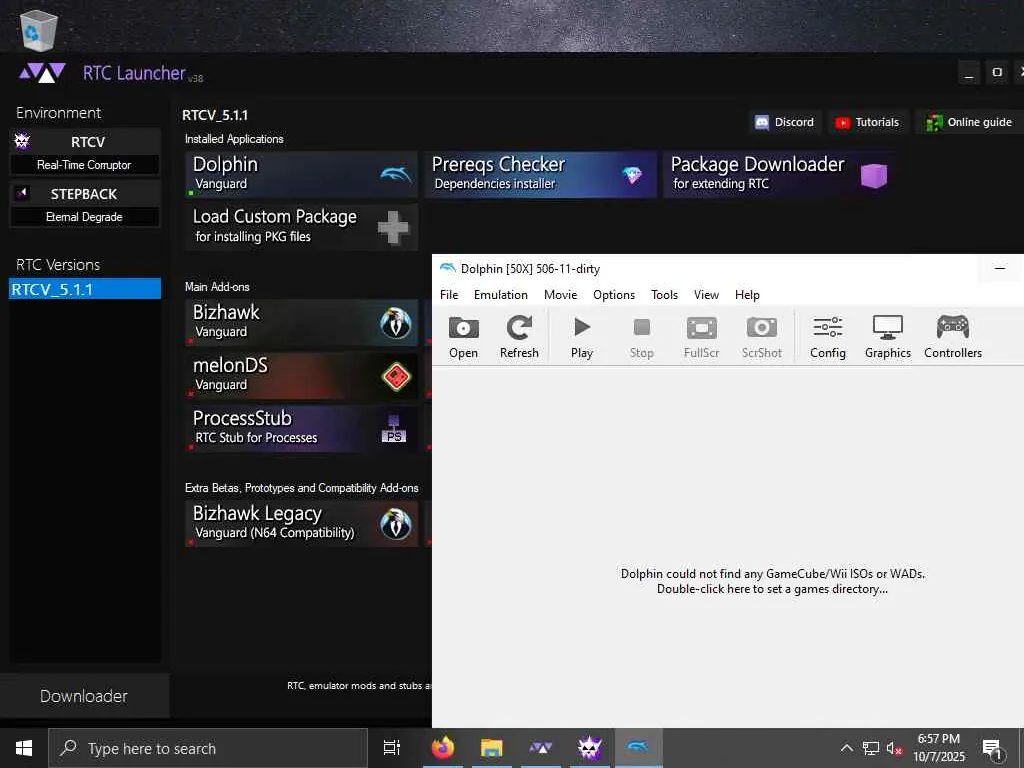Click the network tray icon
Screen dimensions: 1024x768
point(871,748)
